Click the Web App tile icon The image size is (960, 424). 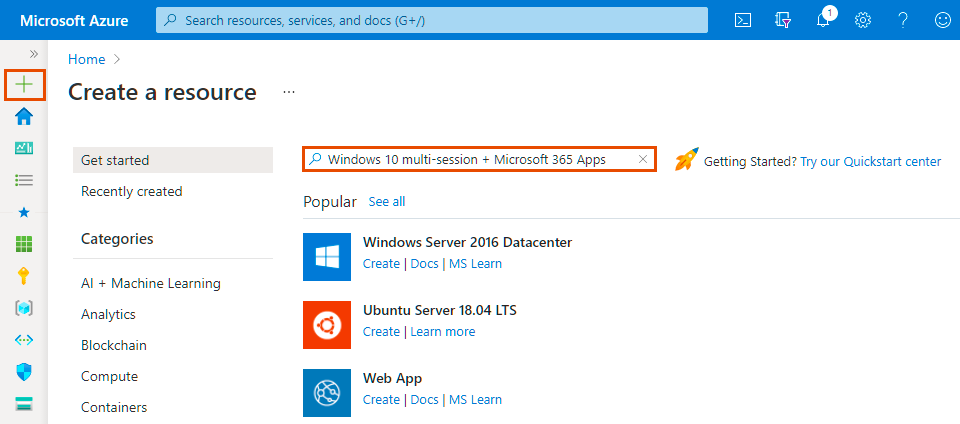pyautogui.click(x=327, y=393)
